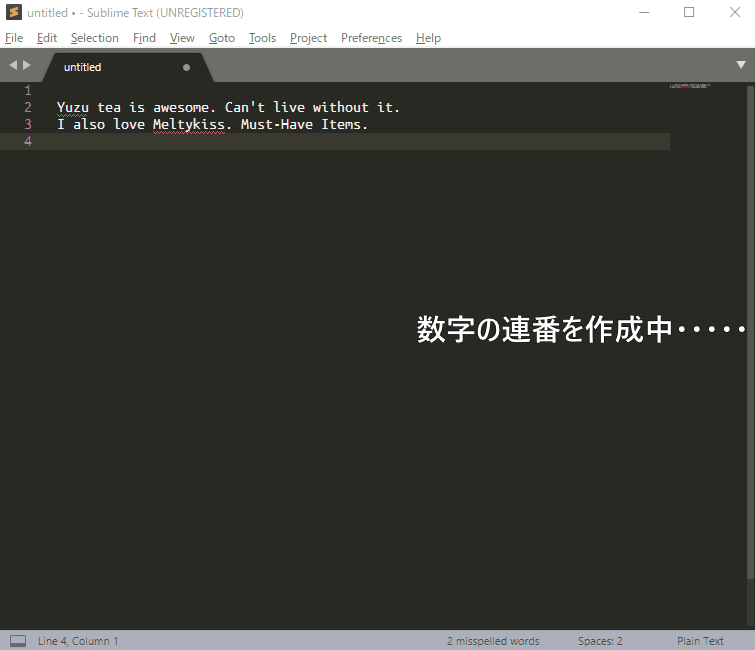Image resolution: width=755 pixels, height=650 pixels.
Task: Click line number 4 in gutter
Action: click(x=28, y=141)
